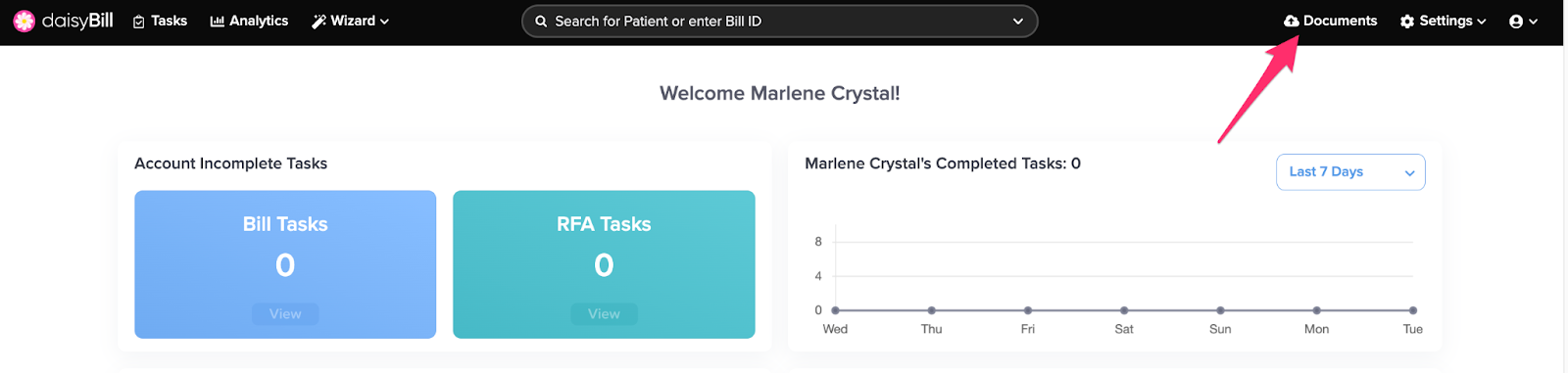This screenshot has width=1568, height=373.
Task: Open the Documents link
Action: click(x=1330, y=21)
